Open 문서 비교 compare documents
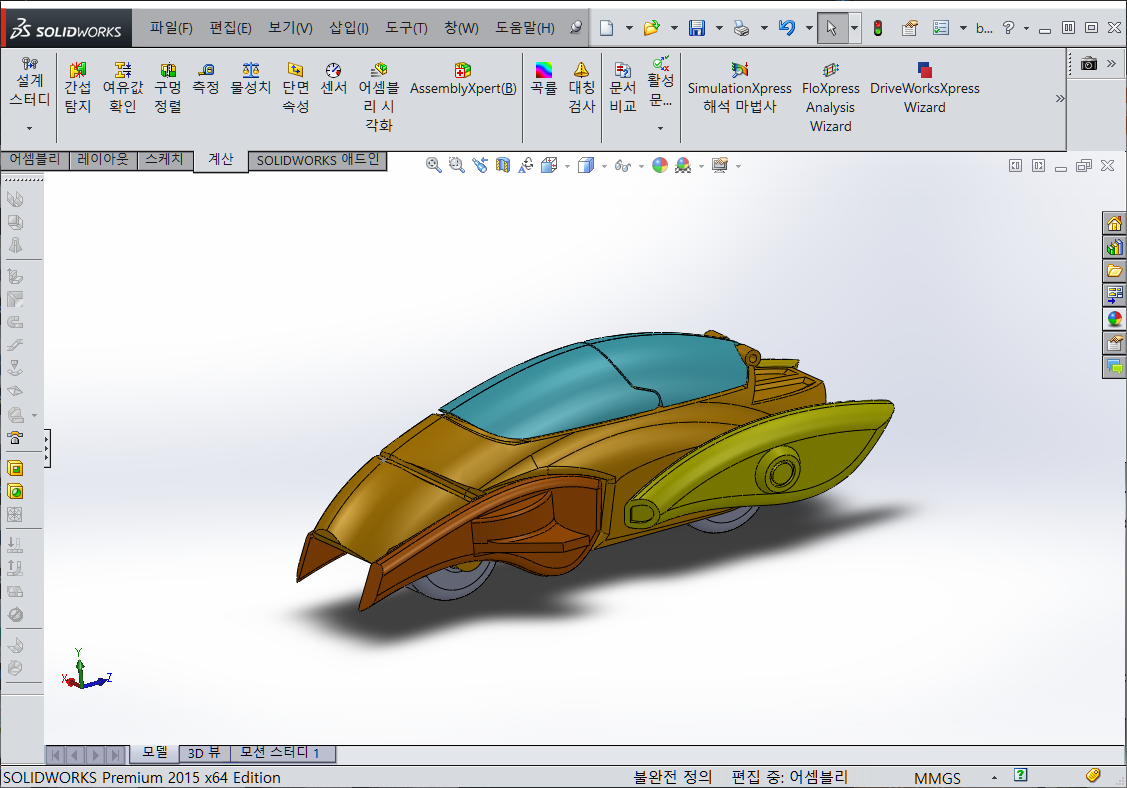This screenshot has height=788, width=1127. point(622,88)
